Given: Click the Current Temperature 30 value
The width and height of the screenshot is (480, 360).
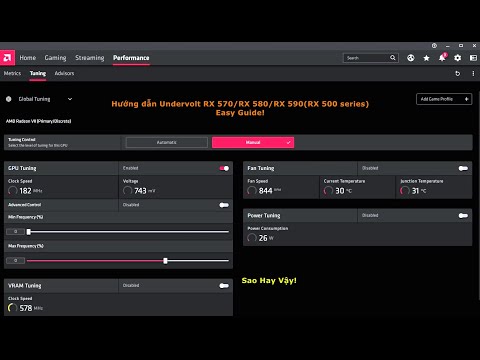Looking at the screenshot, I should pos(340,191).
